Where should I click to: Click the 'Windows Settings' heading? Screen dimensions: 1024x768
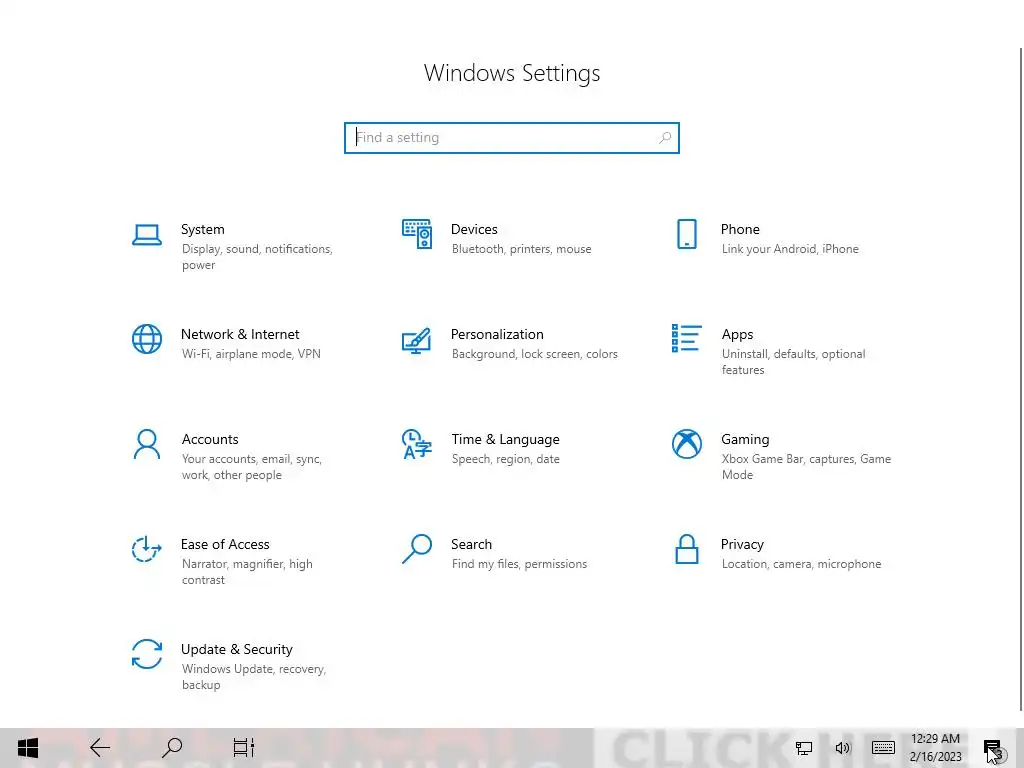[x=512, y=73]
